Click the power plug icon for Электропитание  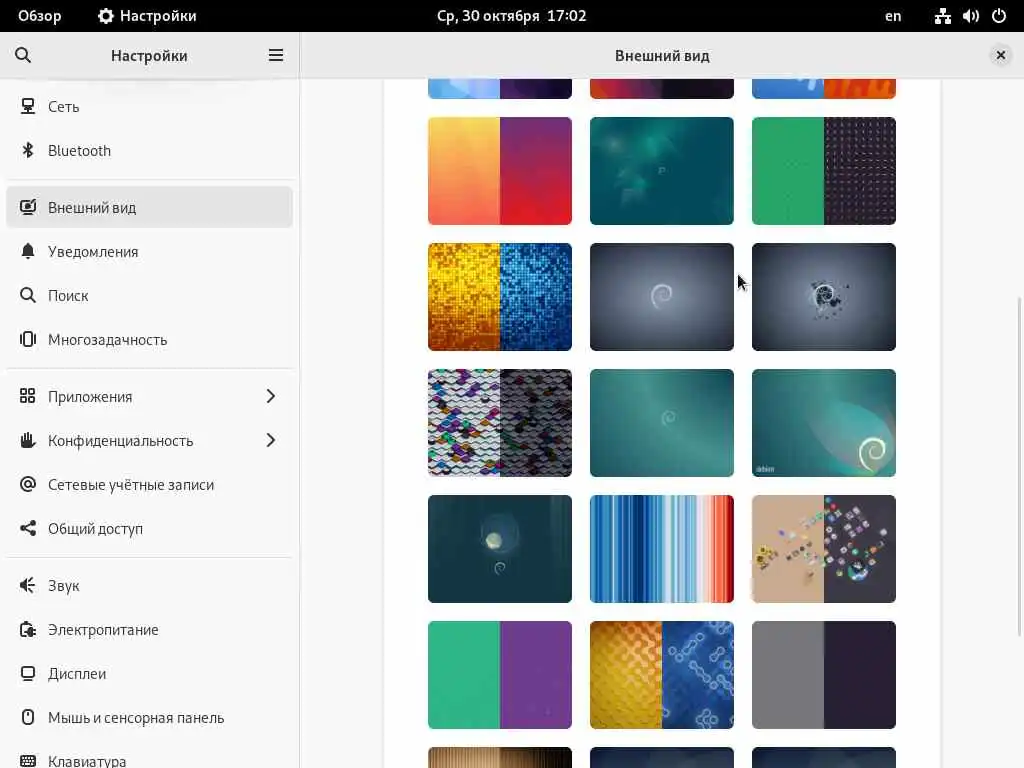(x=27, y=630)
